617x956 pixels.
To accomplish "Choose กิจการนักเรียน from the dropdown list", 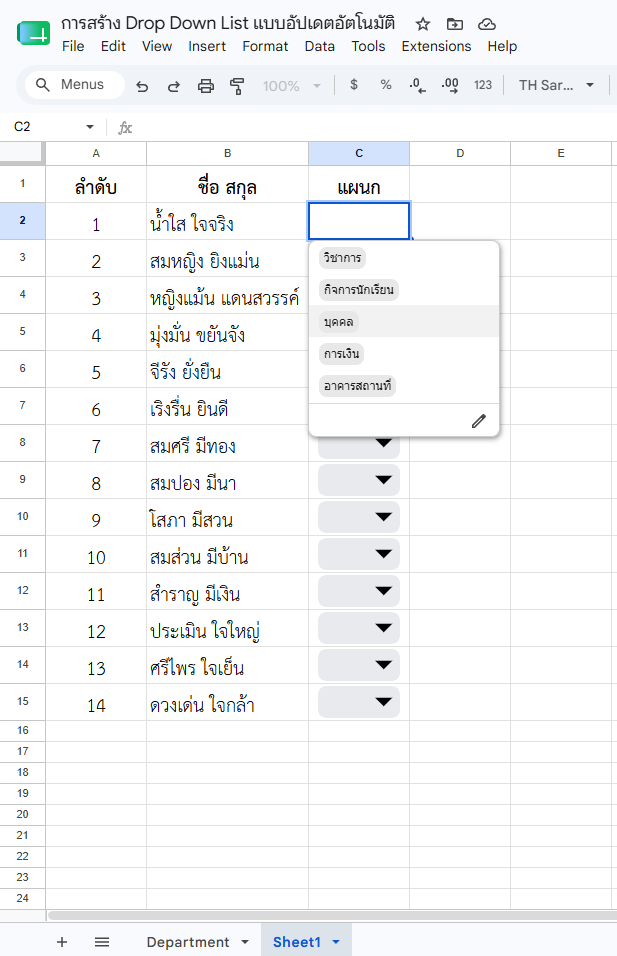I will 358,290.
